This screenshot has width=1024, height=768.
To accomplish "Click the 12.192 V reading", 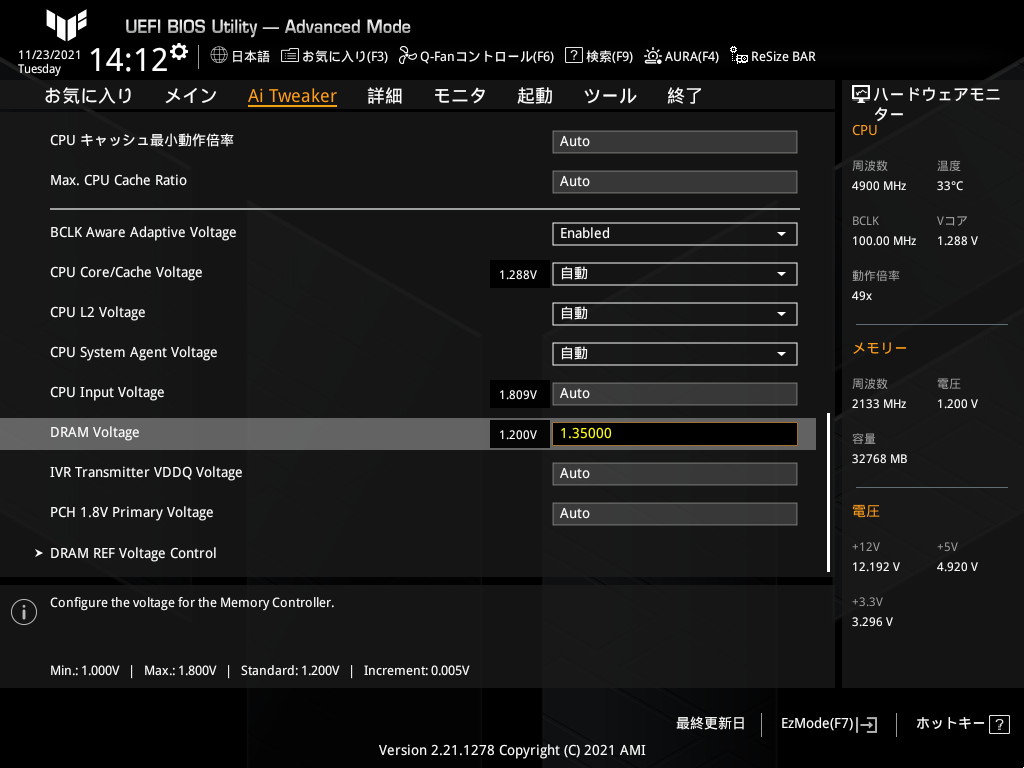I will (876, 567).
